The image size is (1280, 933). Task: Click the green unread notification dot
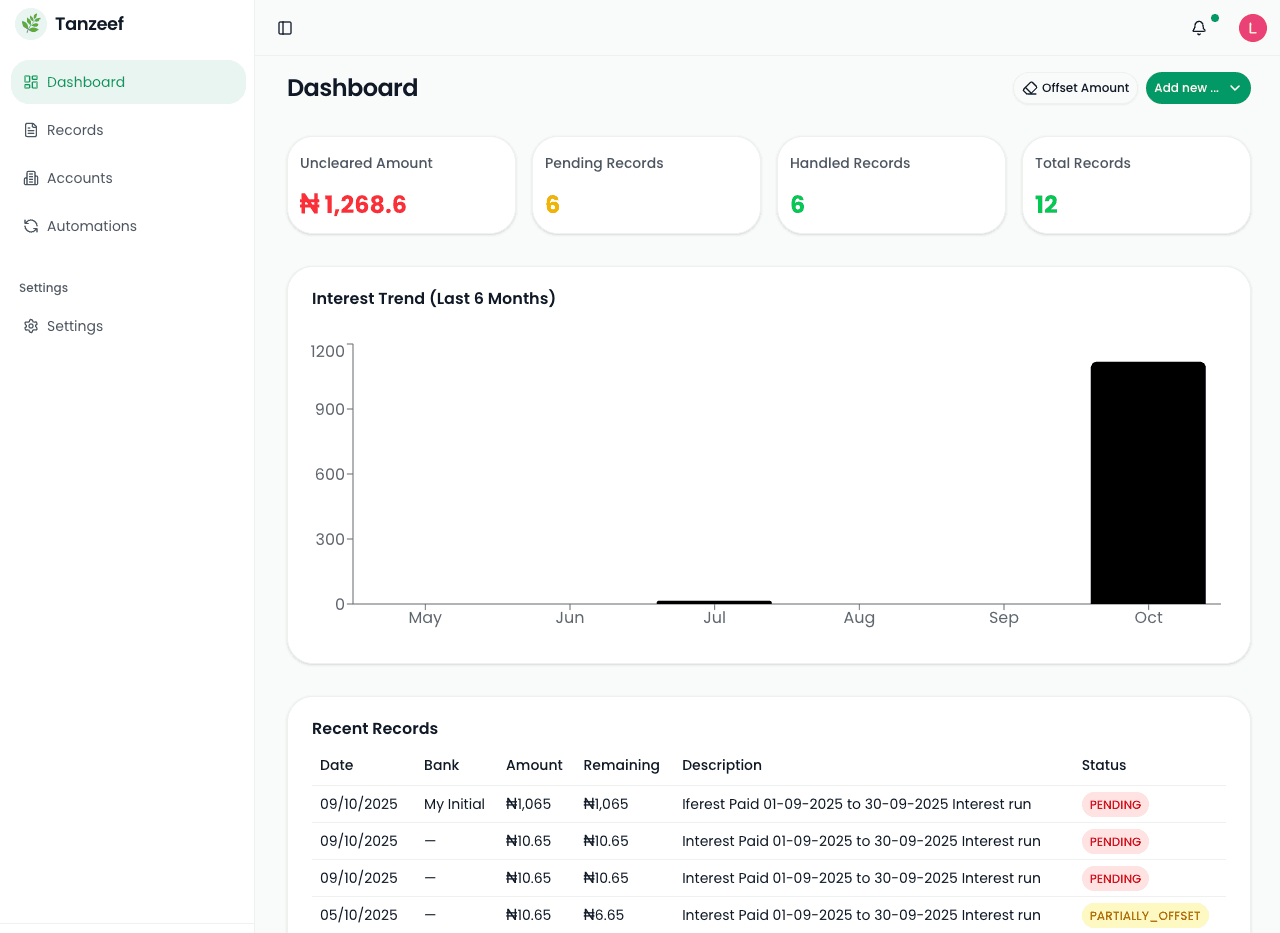pos(1214,17)
